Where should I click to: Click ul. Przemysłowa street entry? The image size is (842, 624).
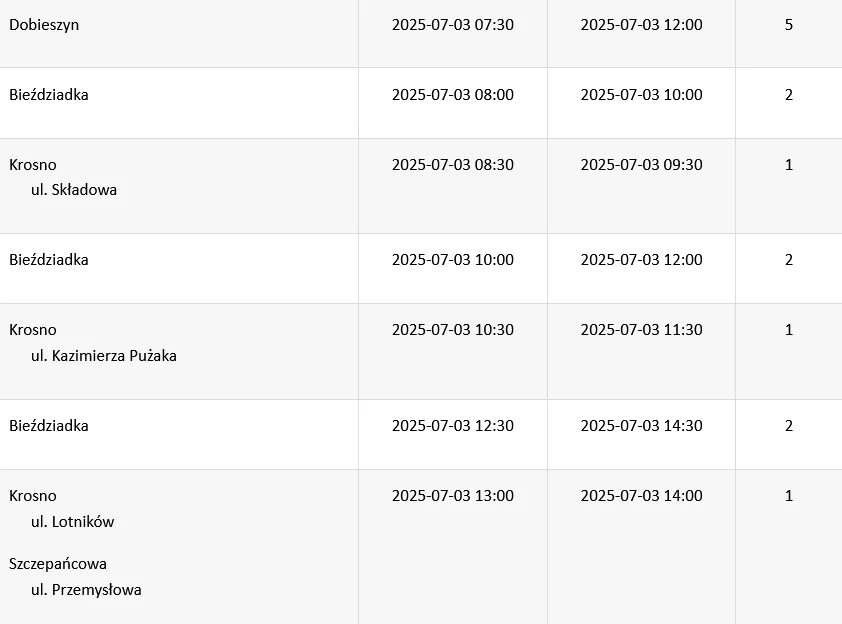86,590
